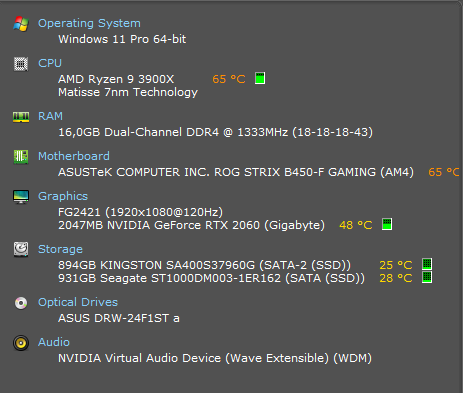Screen dimensions: 463x393
Task: Click the Audio speaker icon
Action: point(21,343)
